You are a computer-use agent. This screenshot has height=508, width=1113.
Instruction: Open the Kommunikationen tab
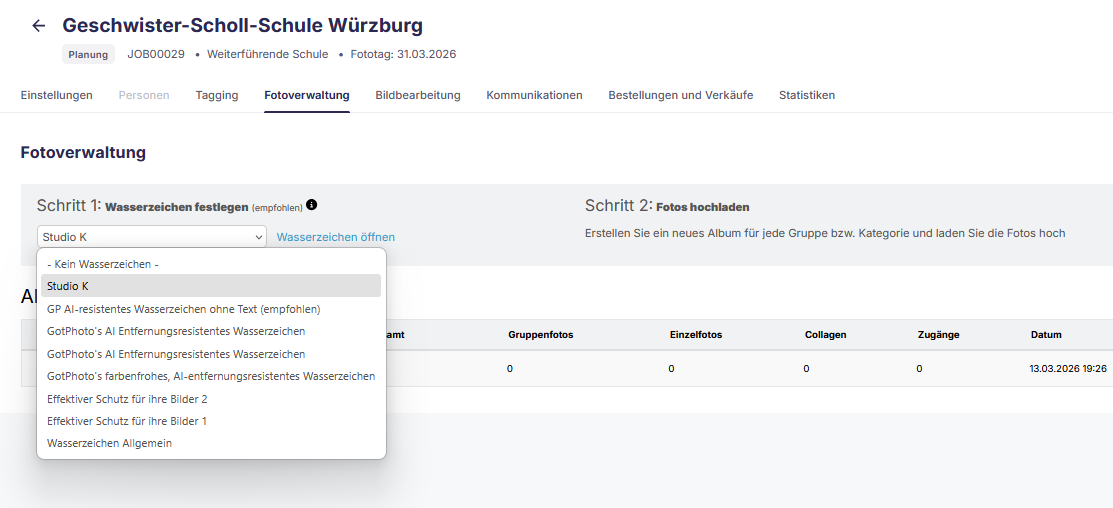point(534,95)
